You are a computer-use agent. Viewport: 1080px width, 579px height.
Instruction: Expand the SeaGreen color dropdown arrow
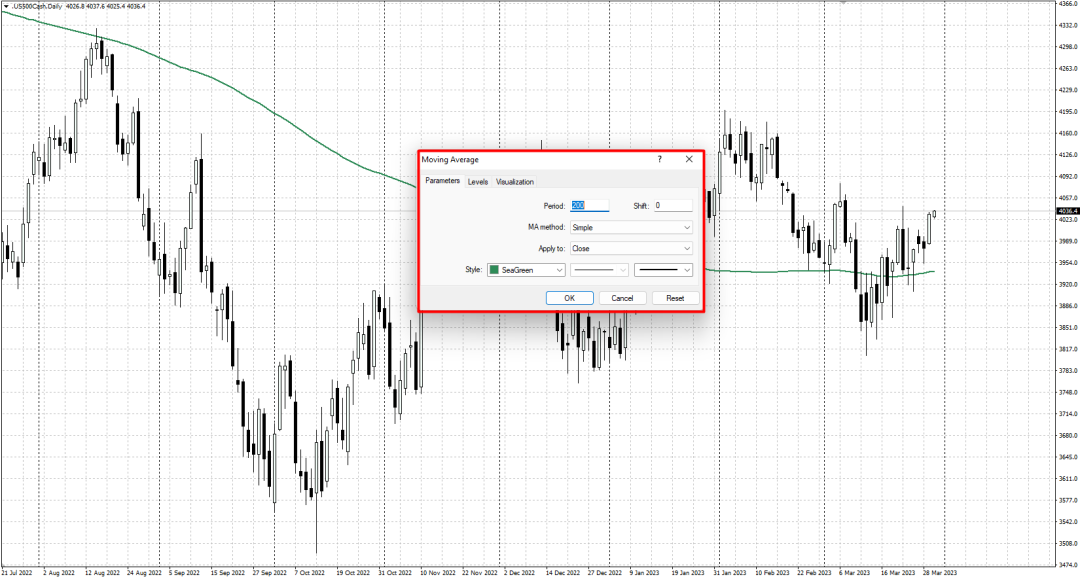[558, 270]
